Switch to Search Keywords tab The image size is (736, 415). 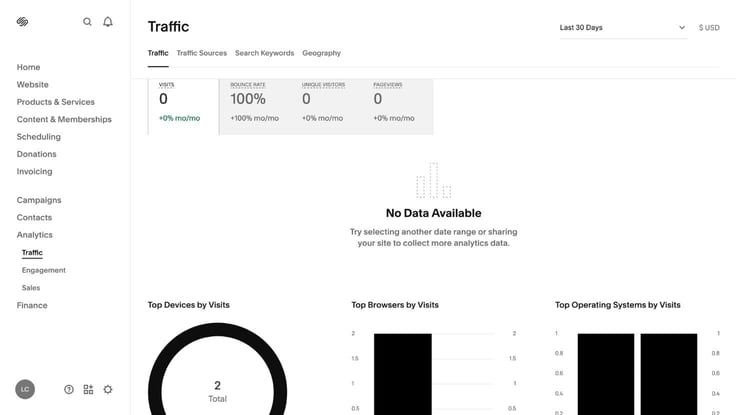[x=264, y=53]
